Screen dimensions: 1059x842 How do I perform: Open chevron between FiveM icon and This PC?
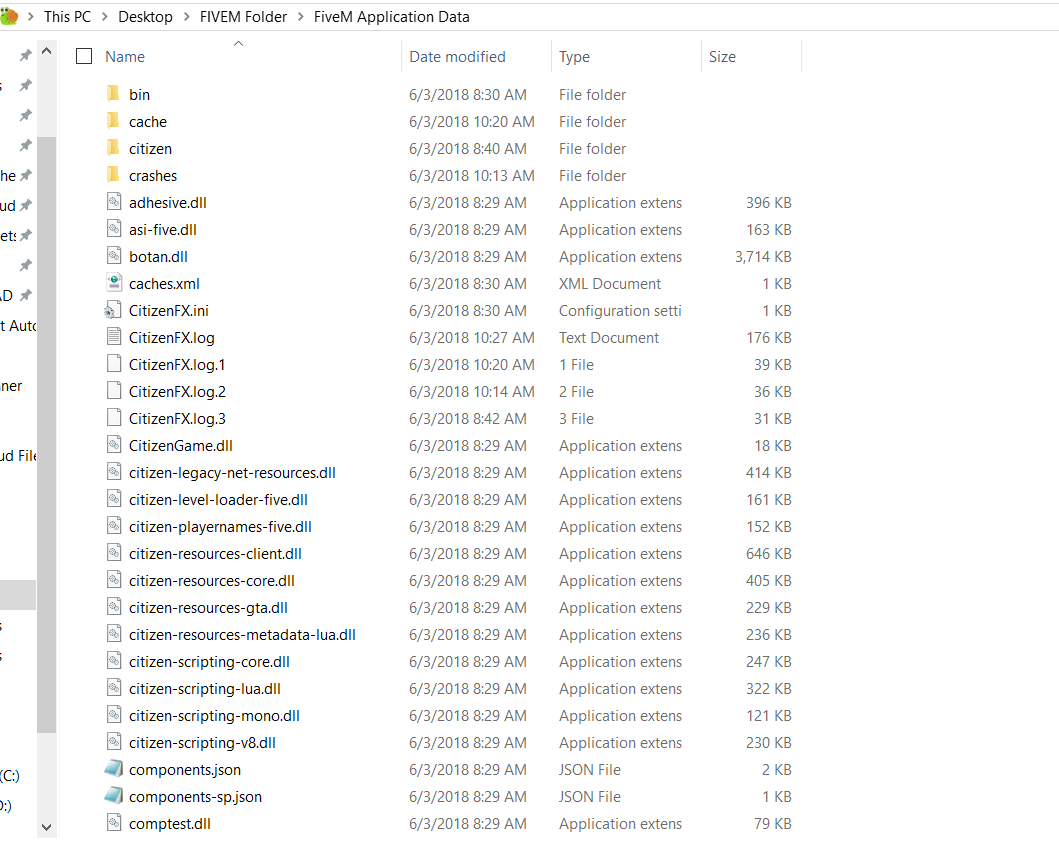coord(30,17)
